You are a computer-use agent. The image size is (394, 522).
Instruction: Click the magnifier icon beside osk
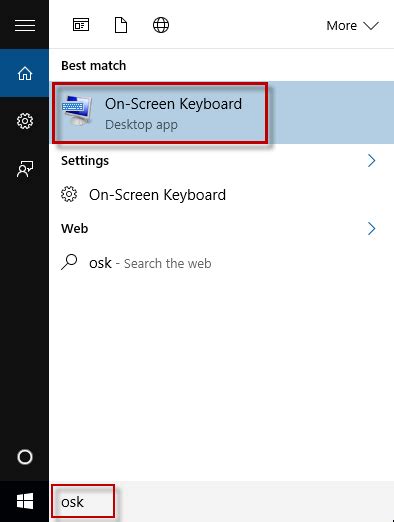tap(69, 262)
